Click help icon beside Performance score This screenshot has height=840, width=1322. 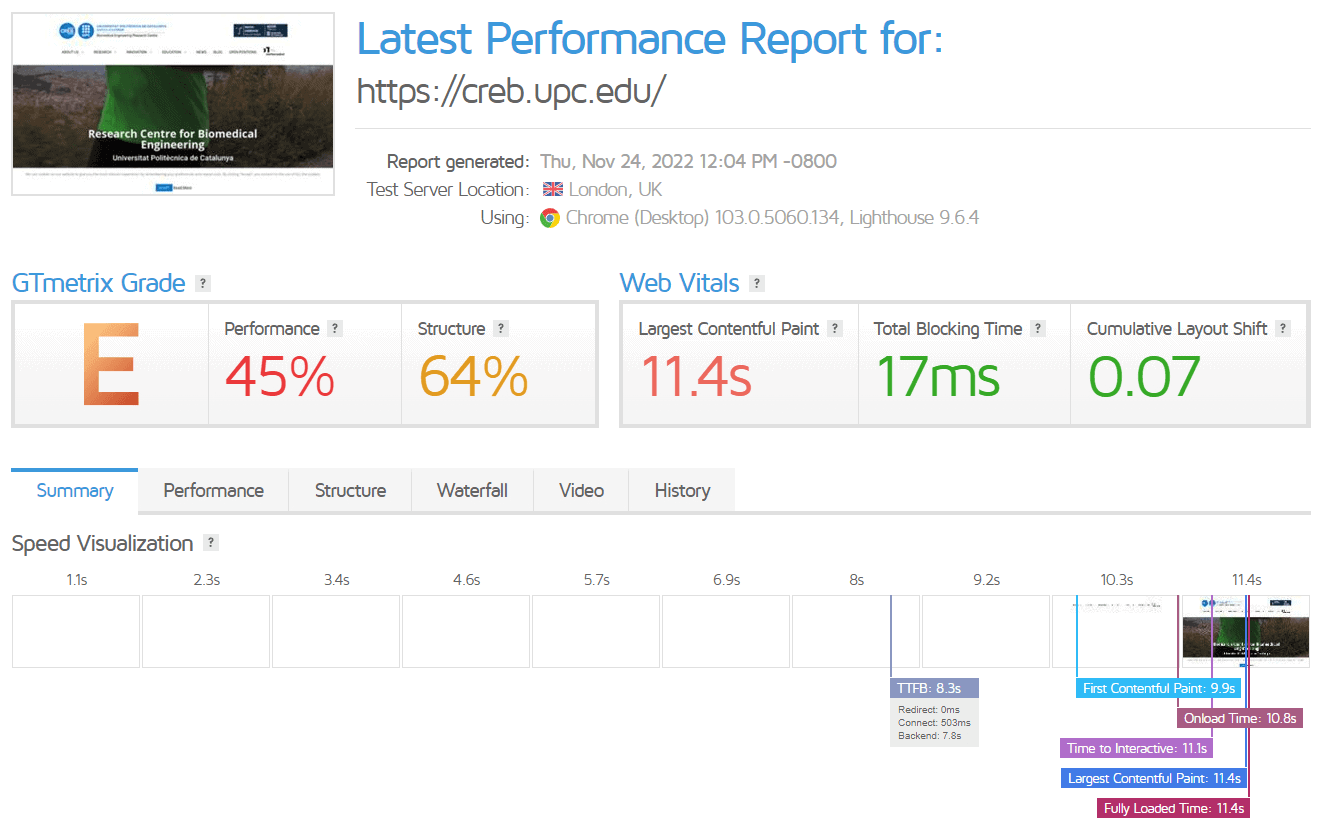(x=335, y=329)
